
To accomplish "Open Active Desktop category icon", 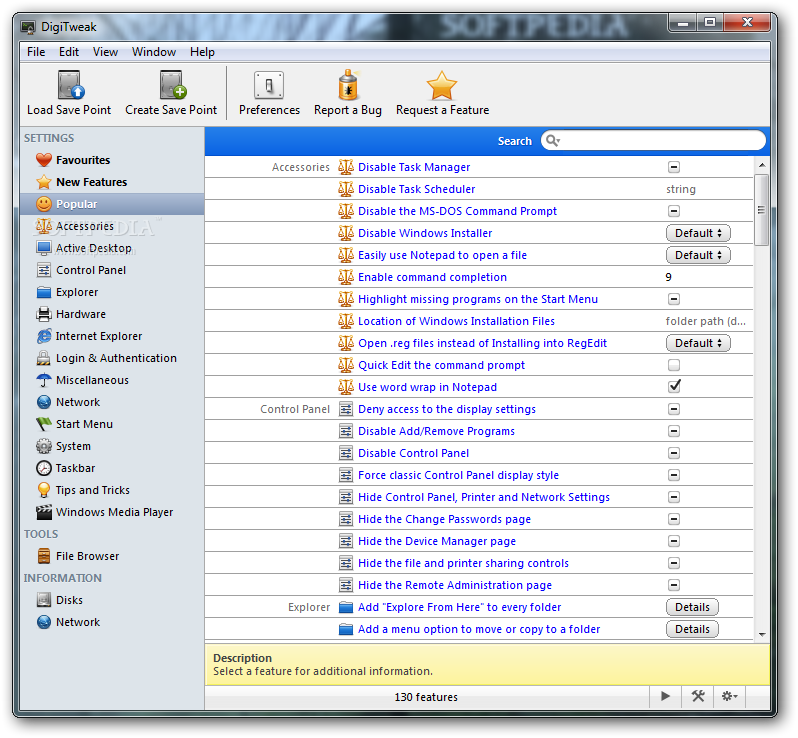I will pyautogui.click(x=44, y=248).
